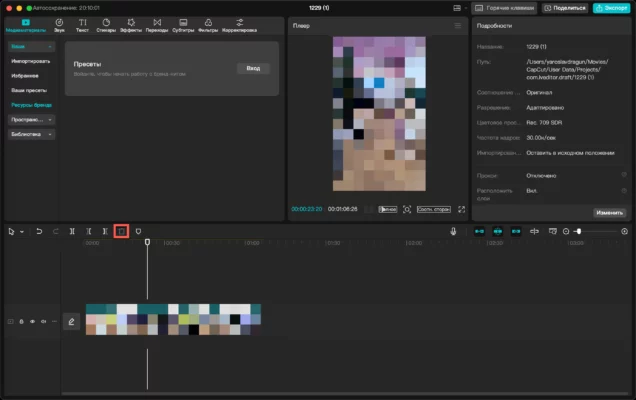Add a marker with the shield icon
This screenshot has width=636, height=400.
click(138, 231)
